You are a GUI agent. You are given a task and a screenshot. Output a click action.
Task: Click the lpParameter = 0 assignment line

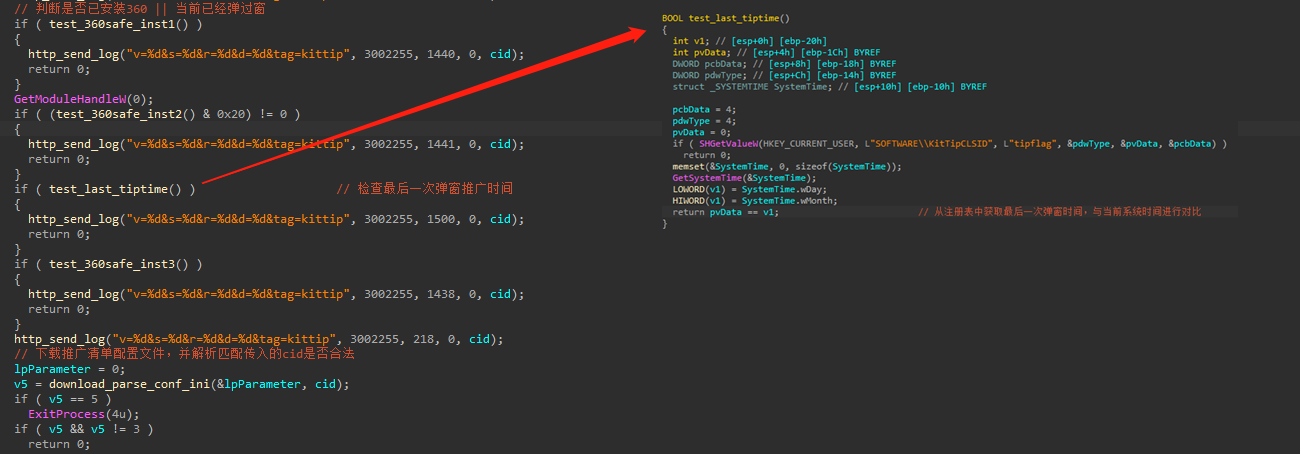point(62,369)
